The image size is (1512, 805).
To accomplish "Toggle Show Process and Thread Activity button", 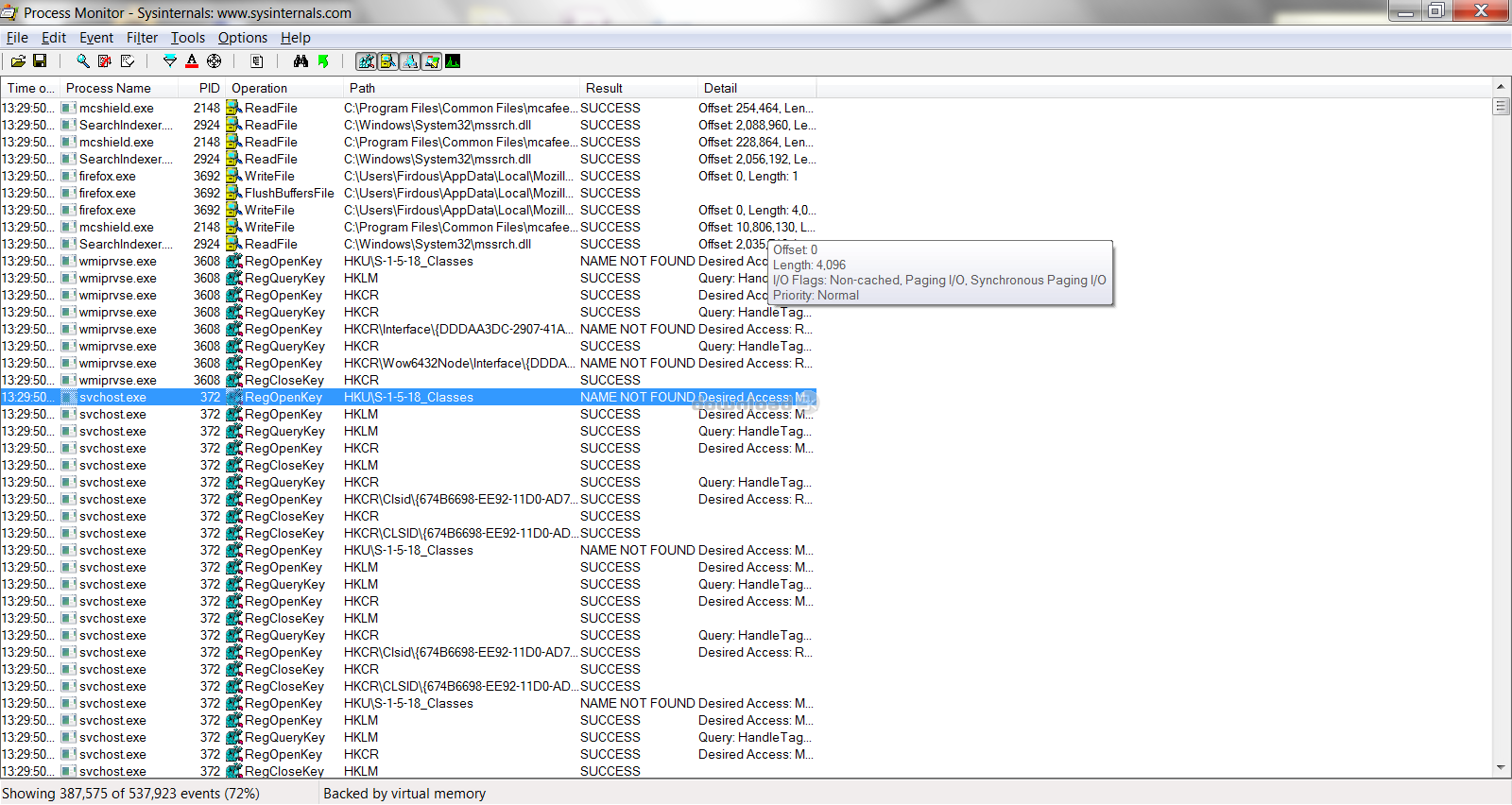I will [x=432, y=61].
